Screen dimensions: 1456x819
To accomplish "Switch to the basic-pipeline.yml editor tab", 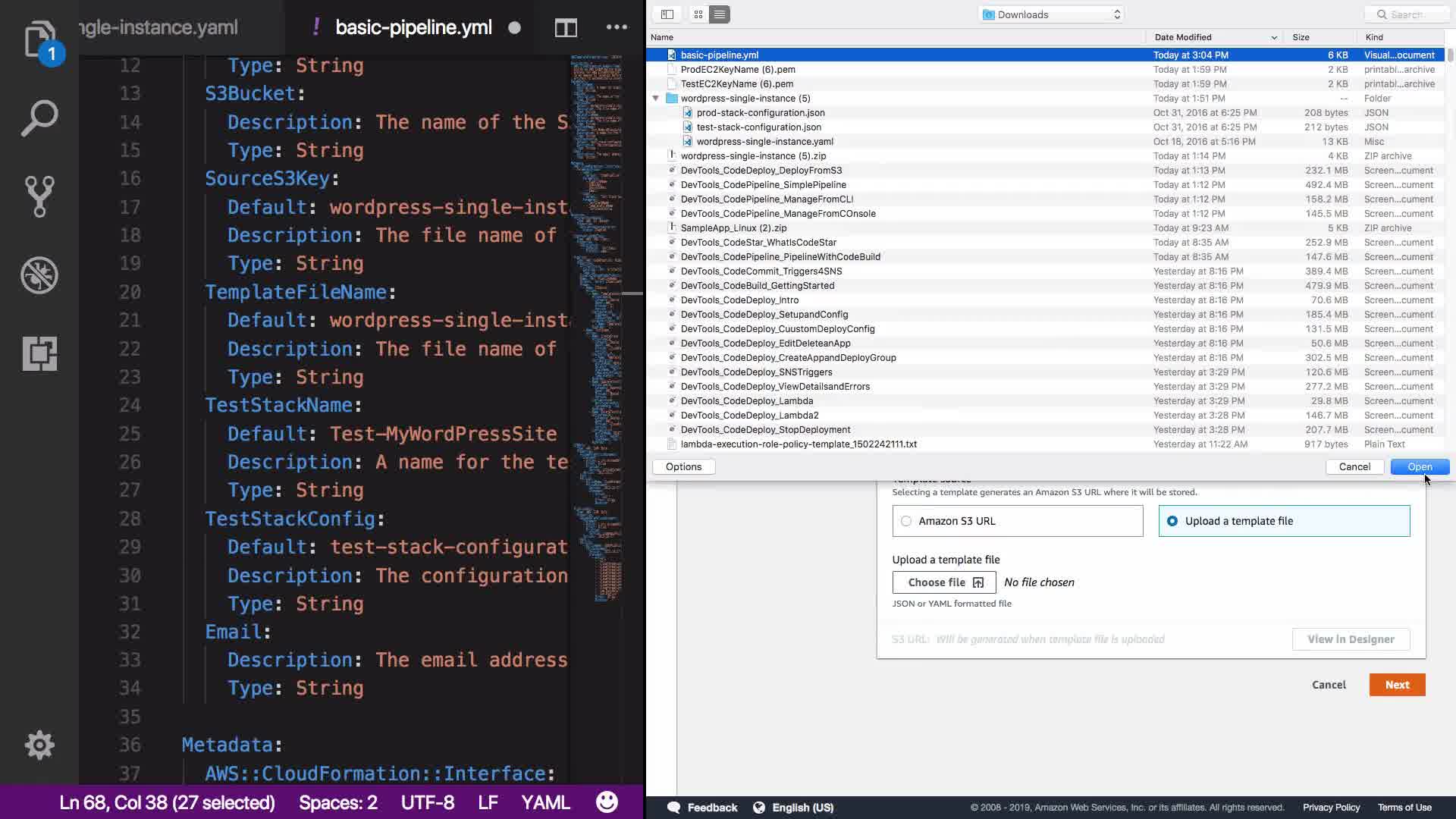I will 413,28.
